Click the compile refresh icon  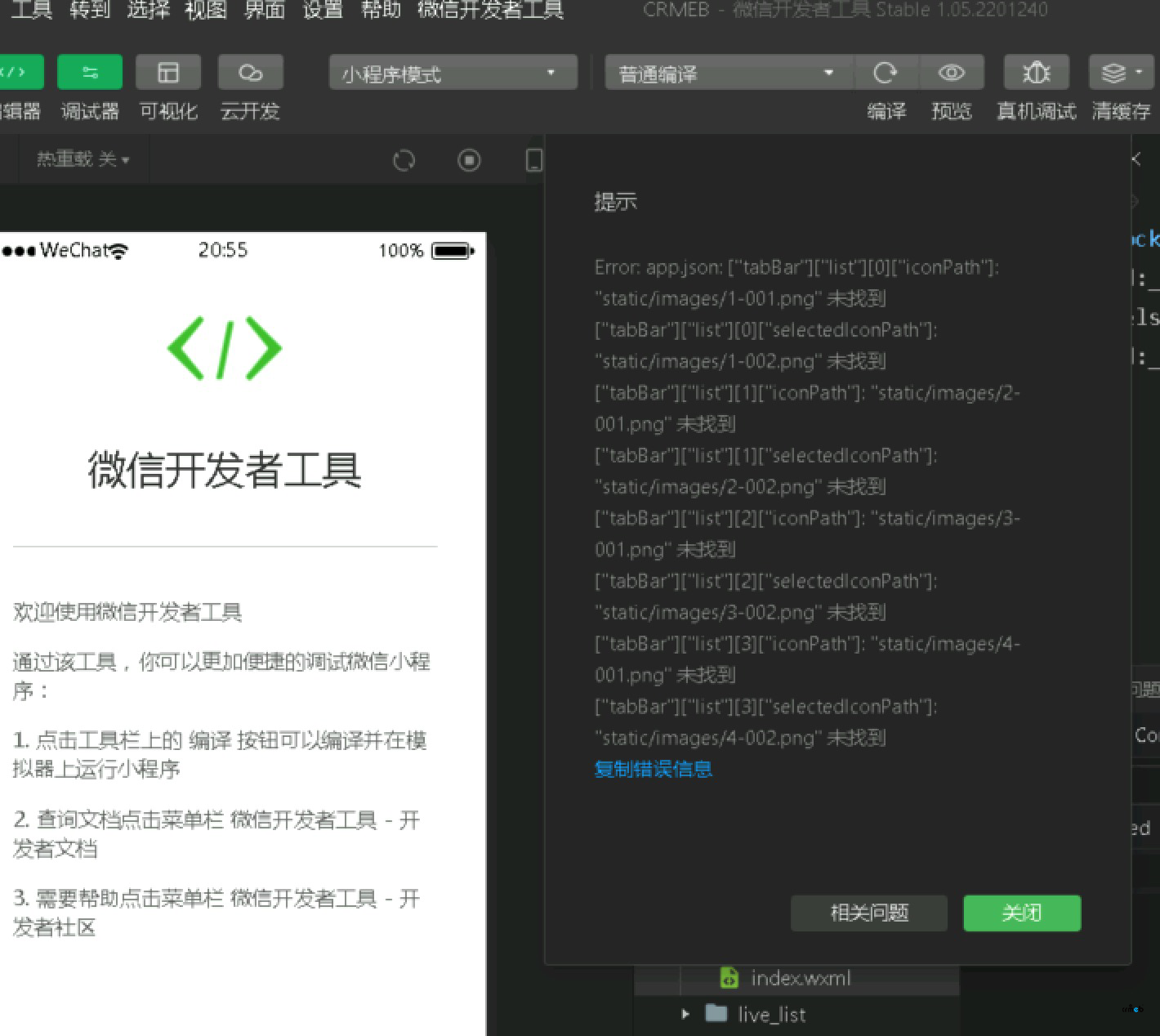886,73
